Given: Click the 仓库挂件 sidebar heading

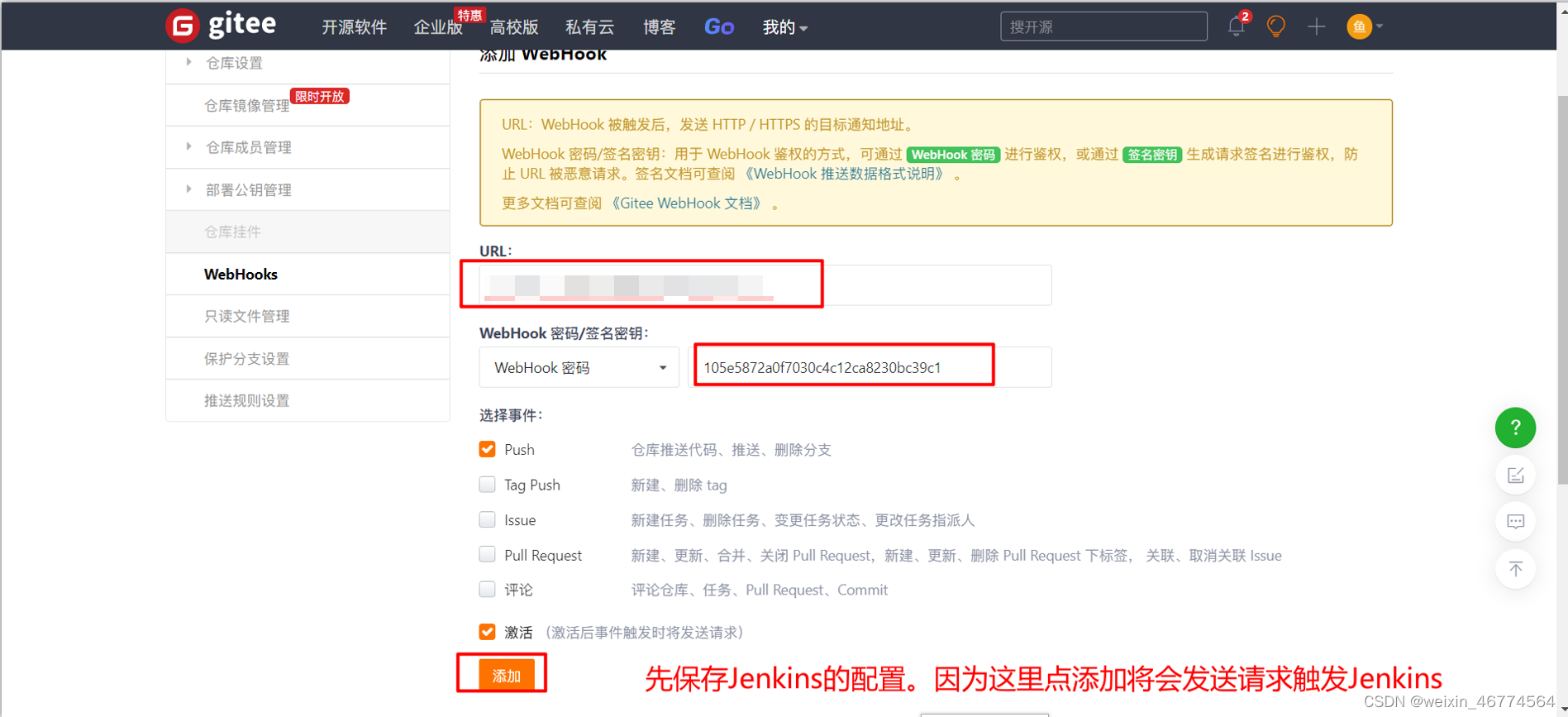Looking at the screenshot, I should click(x=232, y=232).
